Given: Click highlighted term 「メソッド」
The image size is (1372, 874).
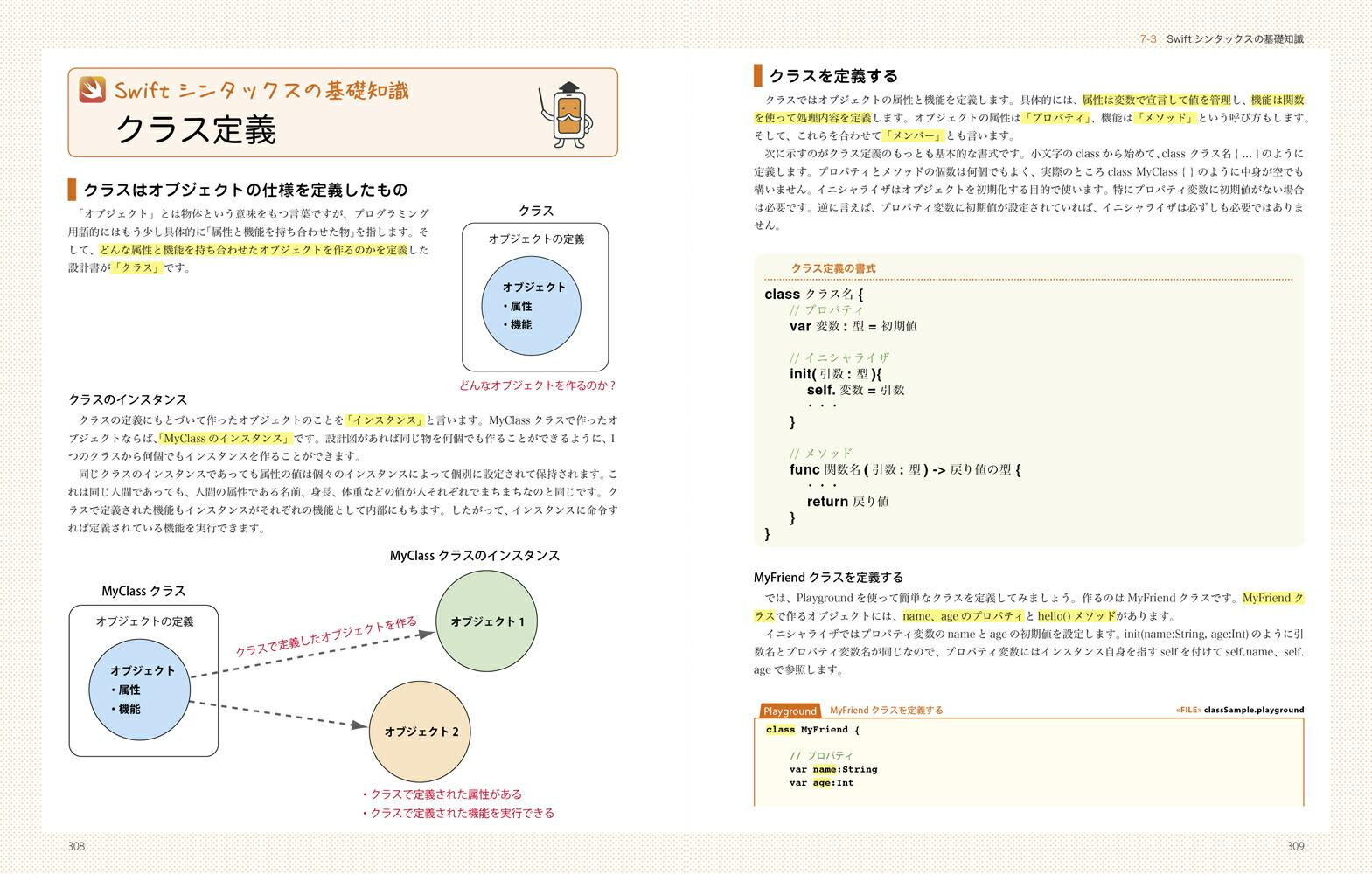Looking at the screenshot, I should coord(1166,118).
